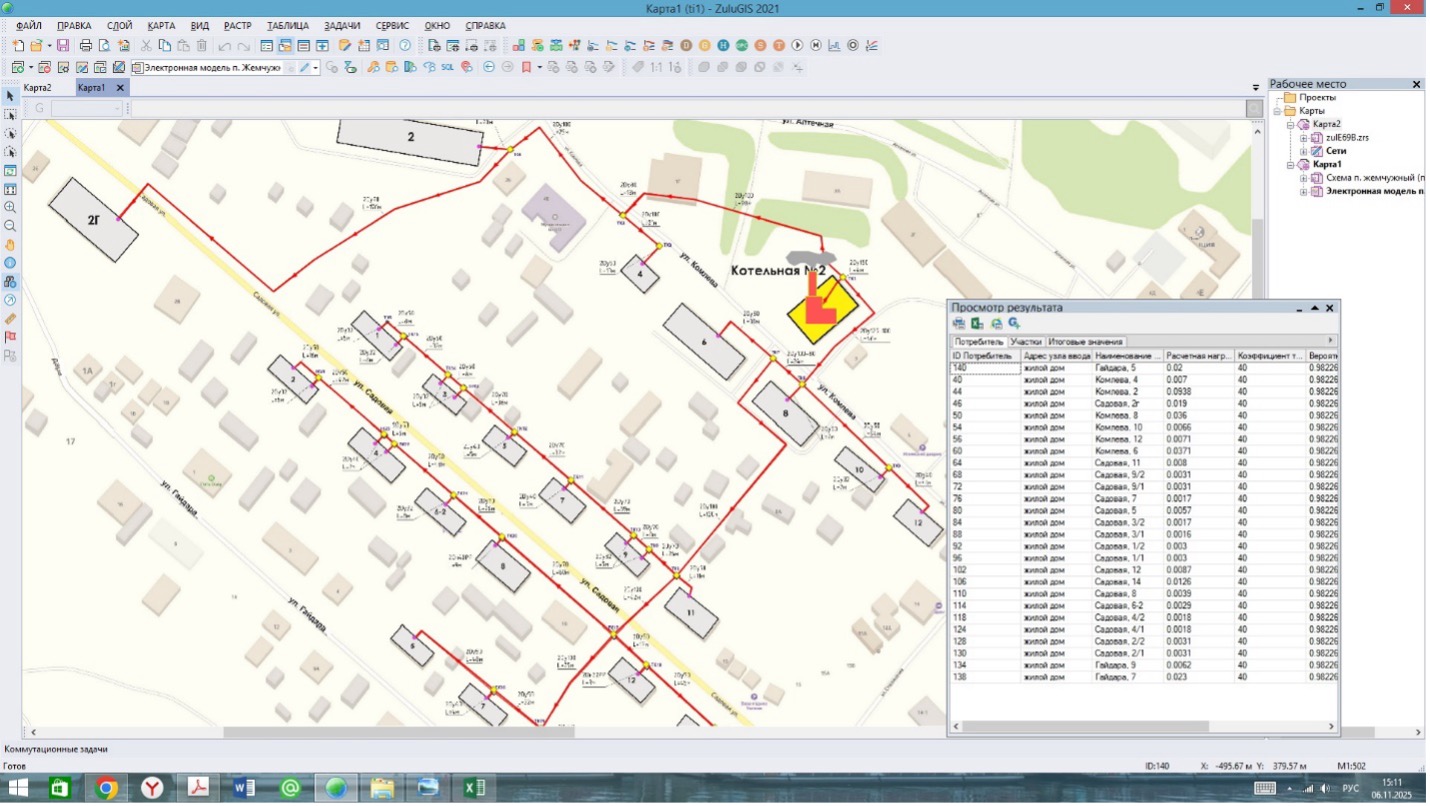Activate the Pan hand tool
This screenshot has width=1430, height=806.
[x=10, y=245]
